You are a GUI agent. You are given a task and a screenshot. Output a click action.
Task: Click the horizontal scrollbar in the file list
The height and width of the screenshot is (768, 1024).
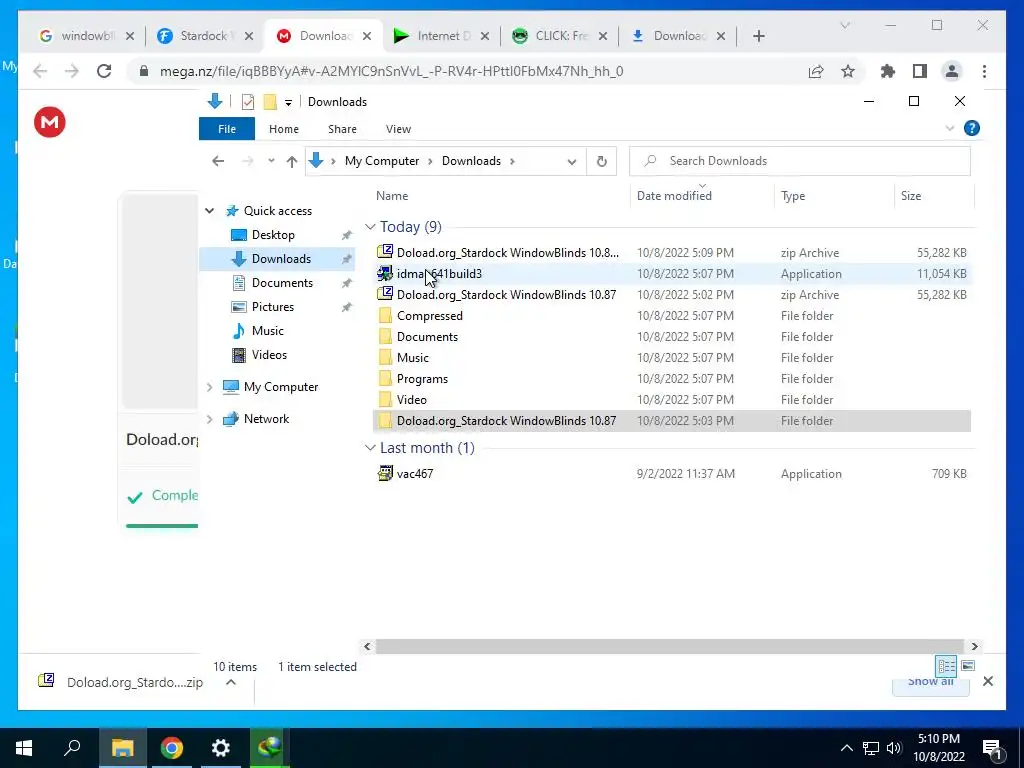pos(669,647)
